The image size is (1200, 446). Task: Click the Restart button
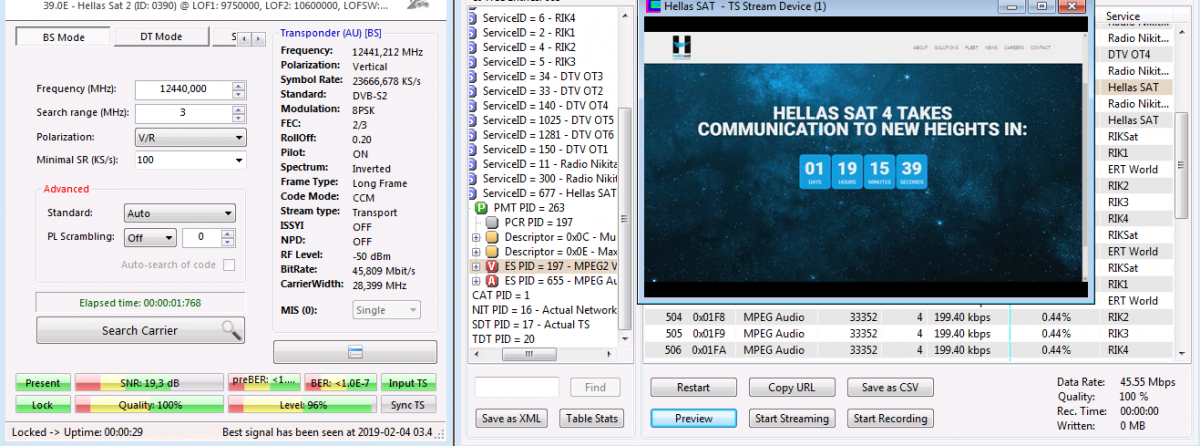coord(693,387)
